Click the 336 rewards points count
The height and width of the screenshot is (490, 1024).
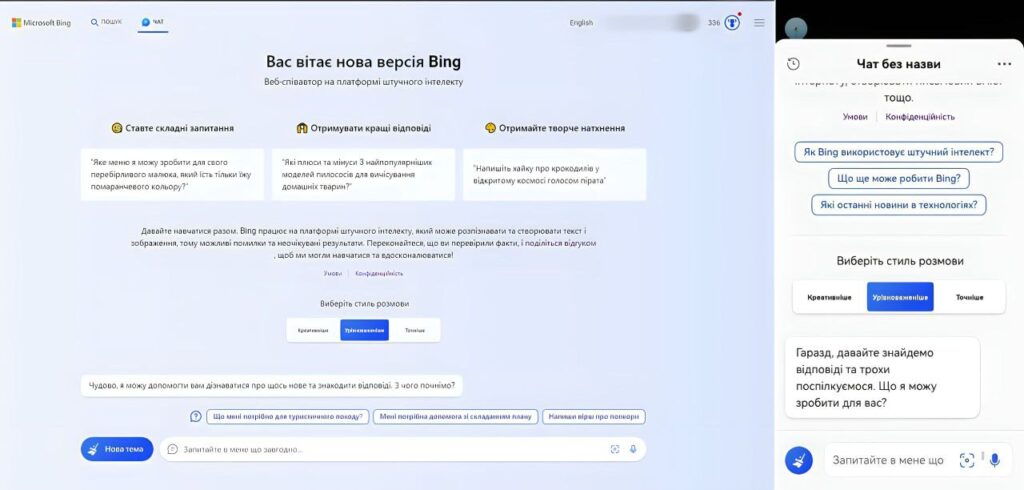tap(714, 23)
